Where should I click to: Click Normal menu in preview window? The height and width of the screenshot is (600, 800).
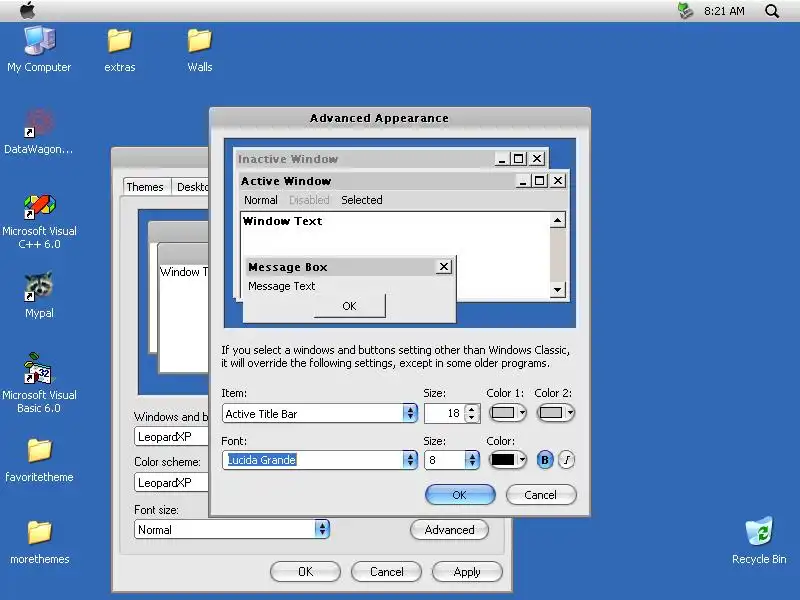coord(261,200)
